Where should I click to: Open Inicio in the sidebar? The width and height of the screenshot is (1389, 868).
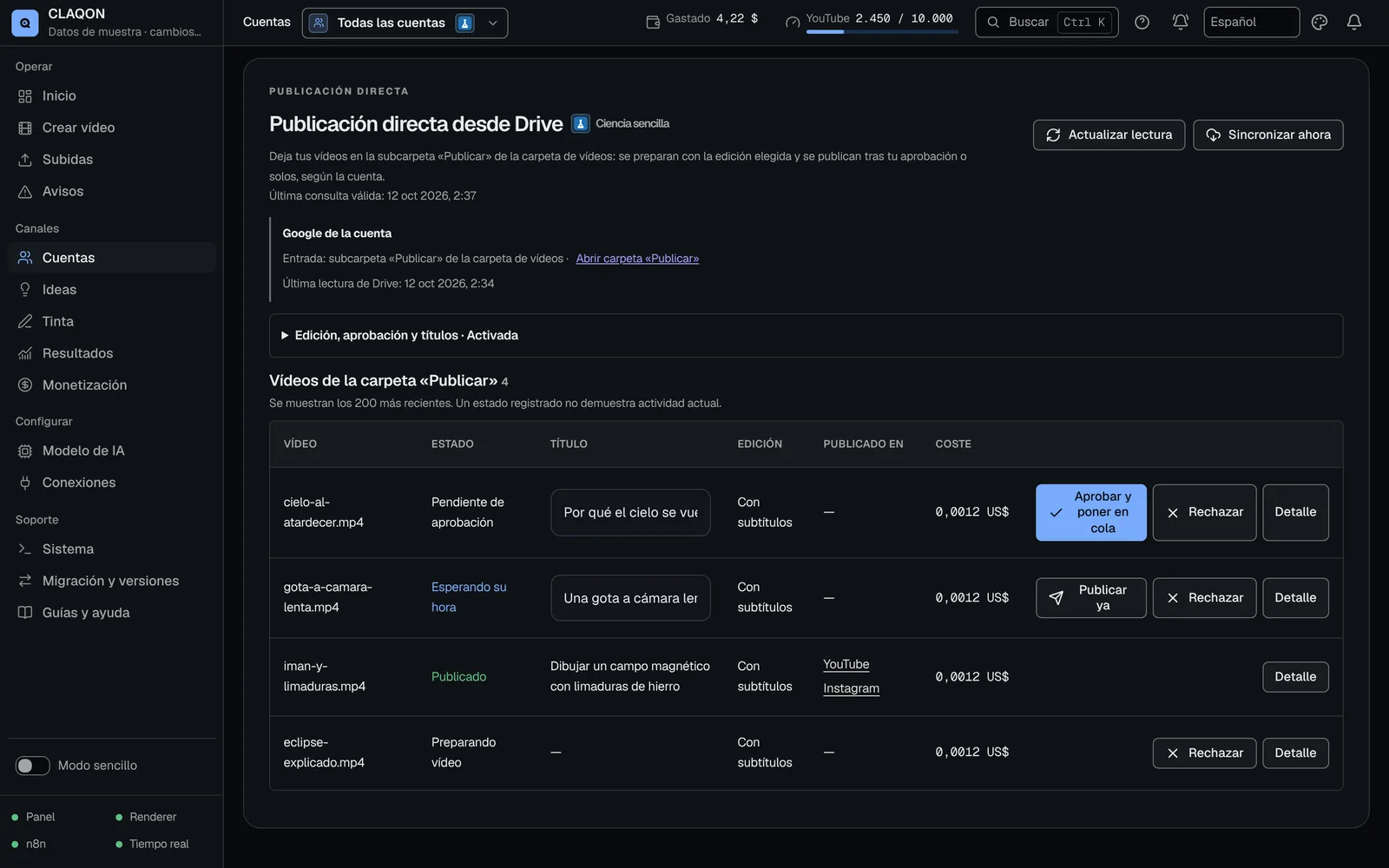[111, 96]
